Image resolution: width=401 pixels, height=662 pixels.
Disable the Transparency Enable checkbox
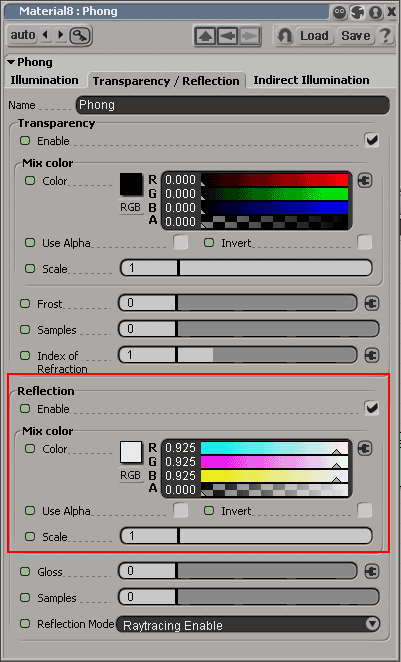coord(372,140)
